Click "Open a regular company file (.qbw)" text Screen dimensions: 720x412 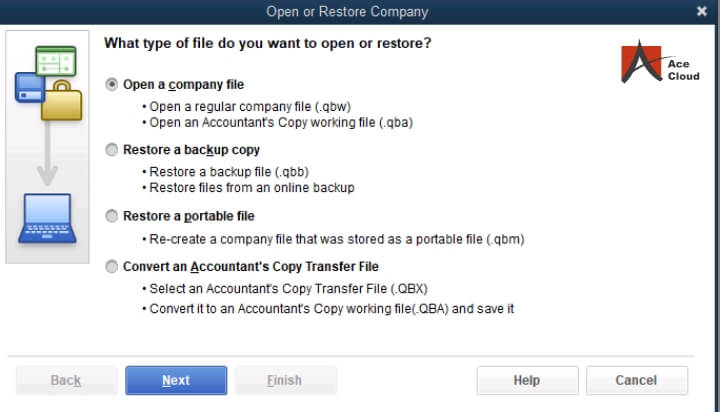250,106
